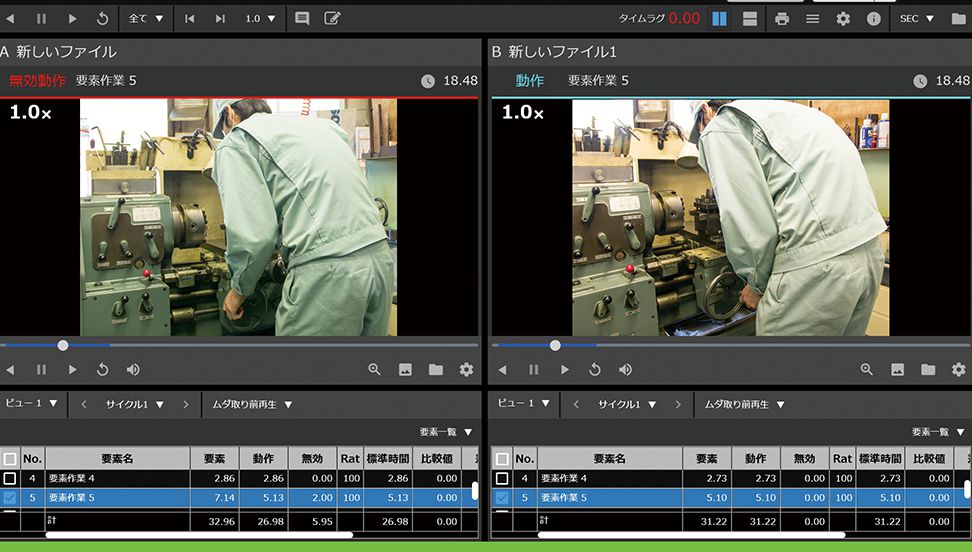Image resolution: width=972 pixels, height=552 pixels.
Task: Open folder icon in video panel B
Action: coord(928,370)
